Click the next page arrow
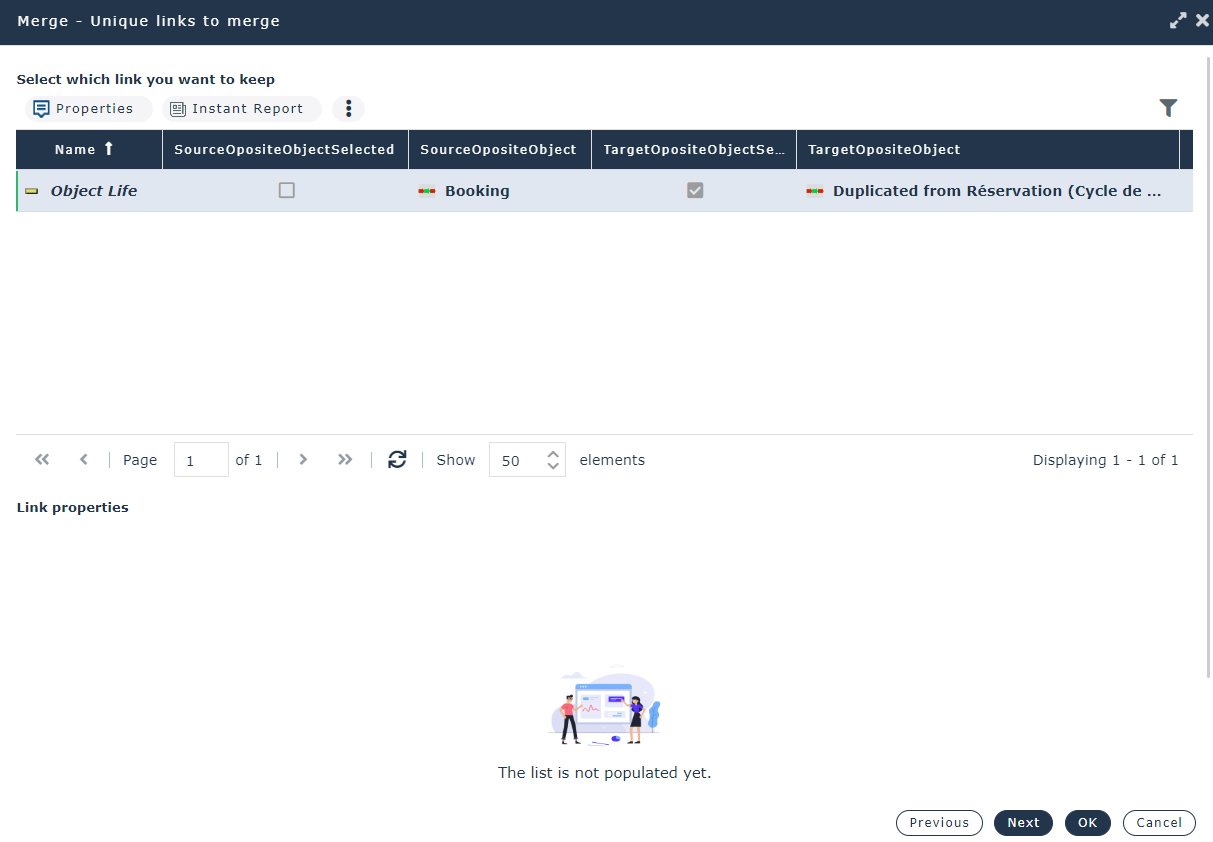 303,460
